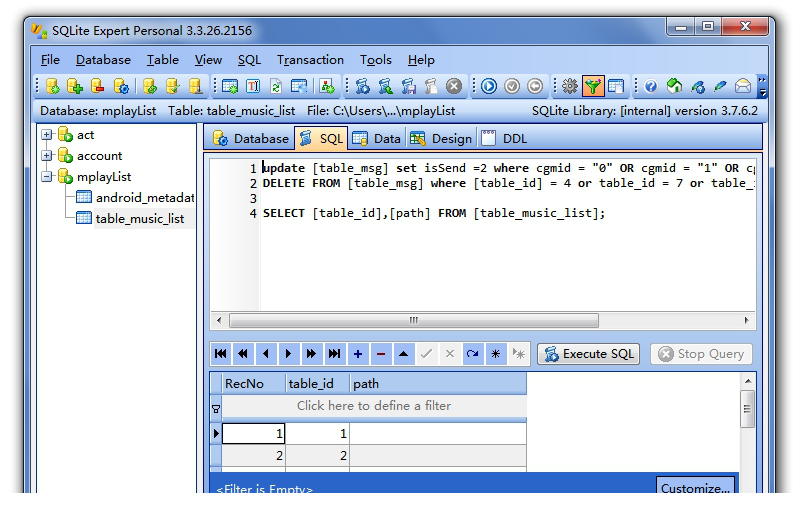Click the refresh data arrow in navigator
Image resolution: width=800 pixels, height=512 pixels.
coord(472,354)
